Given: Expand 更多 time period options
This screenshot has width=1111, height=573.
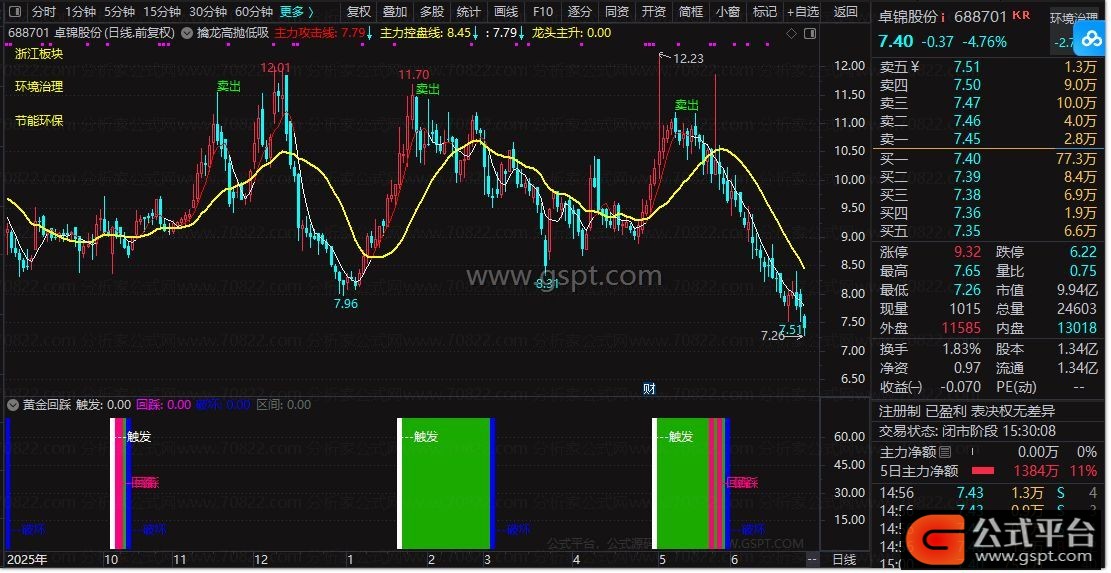Looking at the screenshot, I should (x=297, y=12).
